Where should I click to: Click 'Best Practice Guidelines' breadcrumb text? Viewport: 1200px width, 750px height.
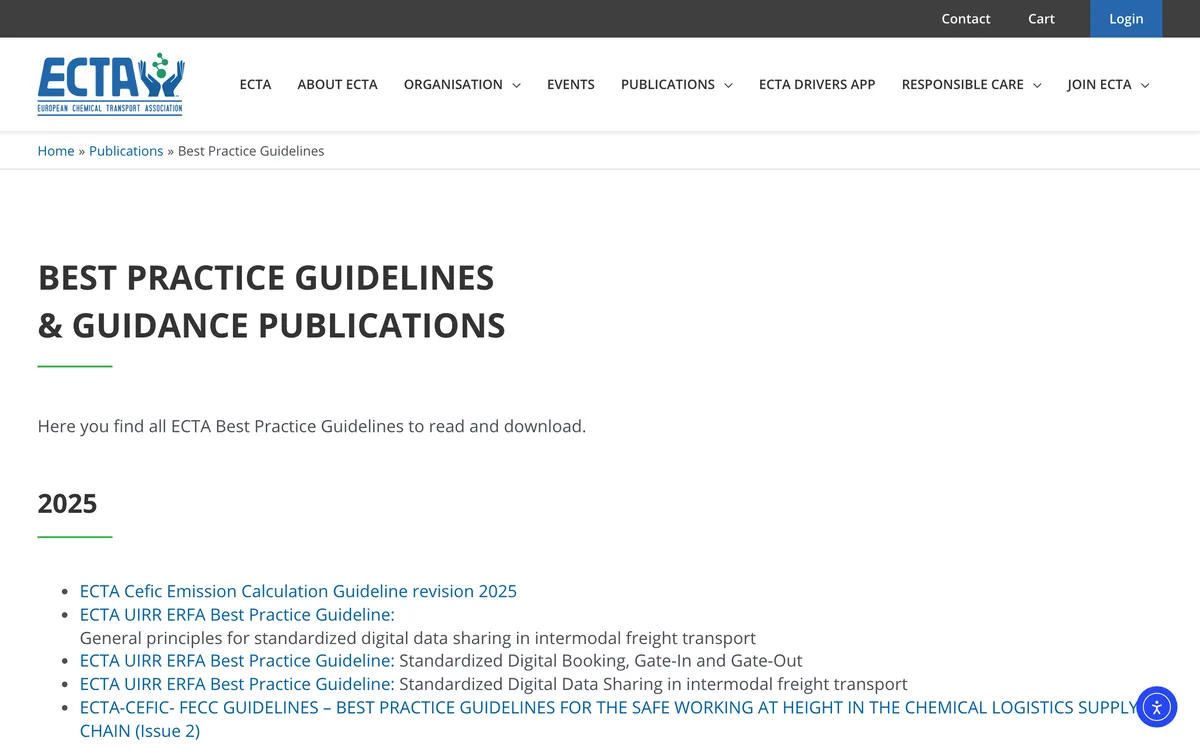(251, 151)
